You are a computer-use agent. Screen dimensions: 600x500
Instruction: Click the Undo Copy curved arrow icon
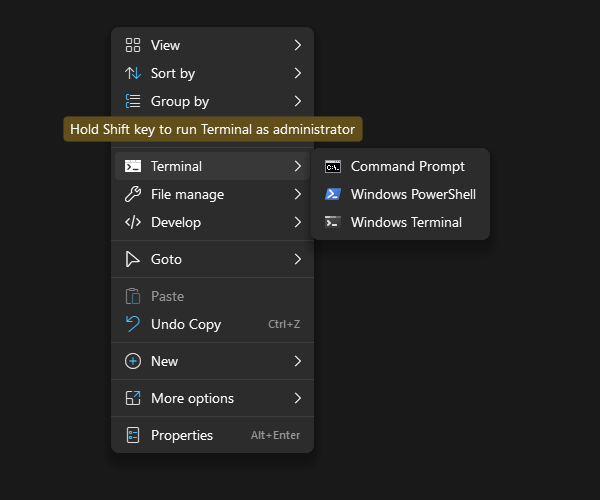click(132, 324)
